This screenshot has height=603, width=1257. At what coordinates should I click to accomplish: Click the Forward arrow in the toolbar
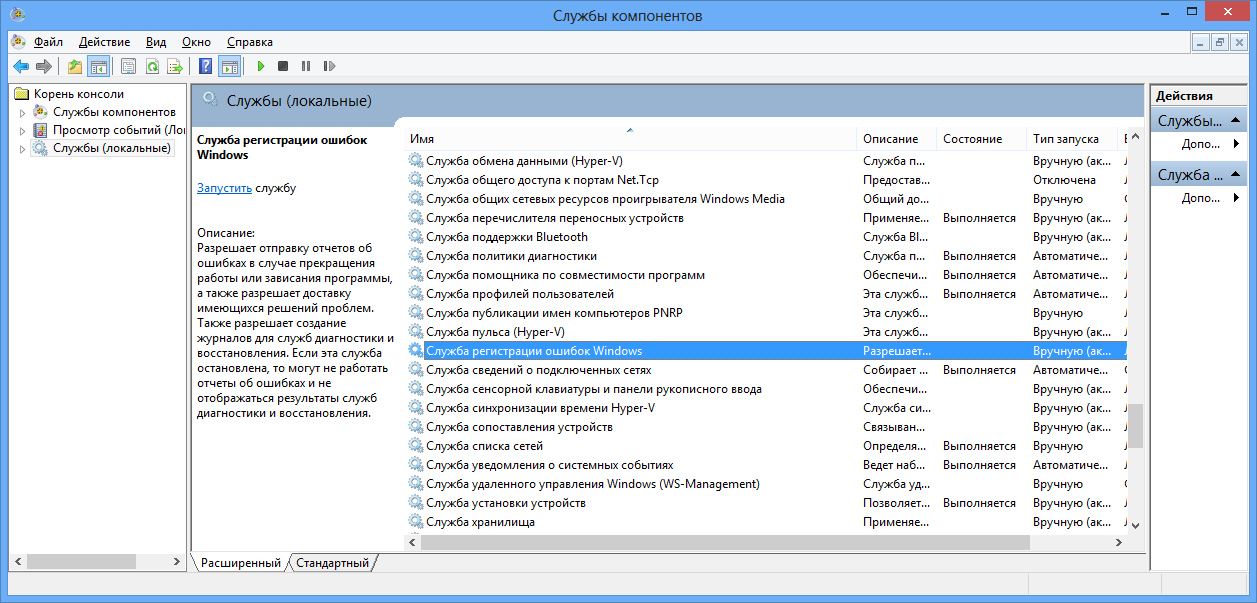pos(44,67)
